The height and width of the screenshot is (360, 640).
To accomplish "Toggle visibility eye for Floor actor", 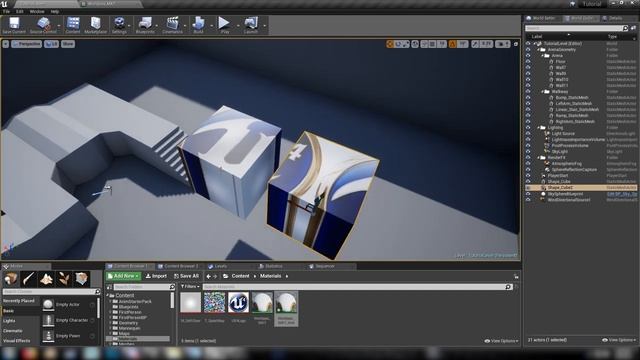I will (x=528, y=62).
